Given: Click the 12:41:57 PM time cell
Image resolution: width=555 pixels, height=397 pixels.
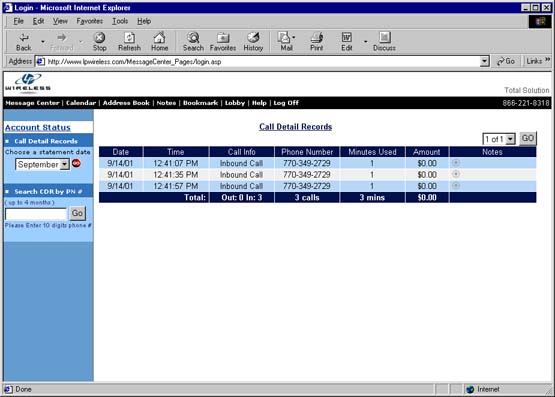Looking at the screenshot, I should (176, 186).
